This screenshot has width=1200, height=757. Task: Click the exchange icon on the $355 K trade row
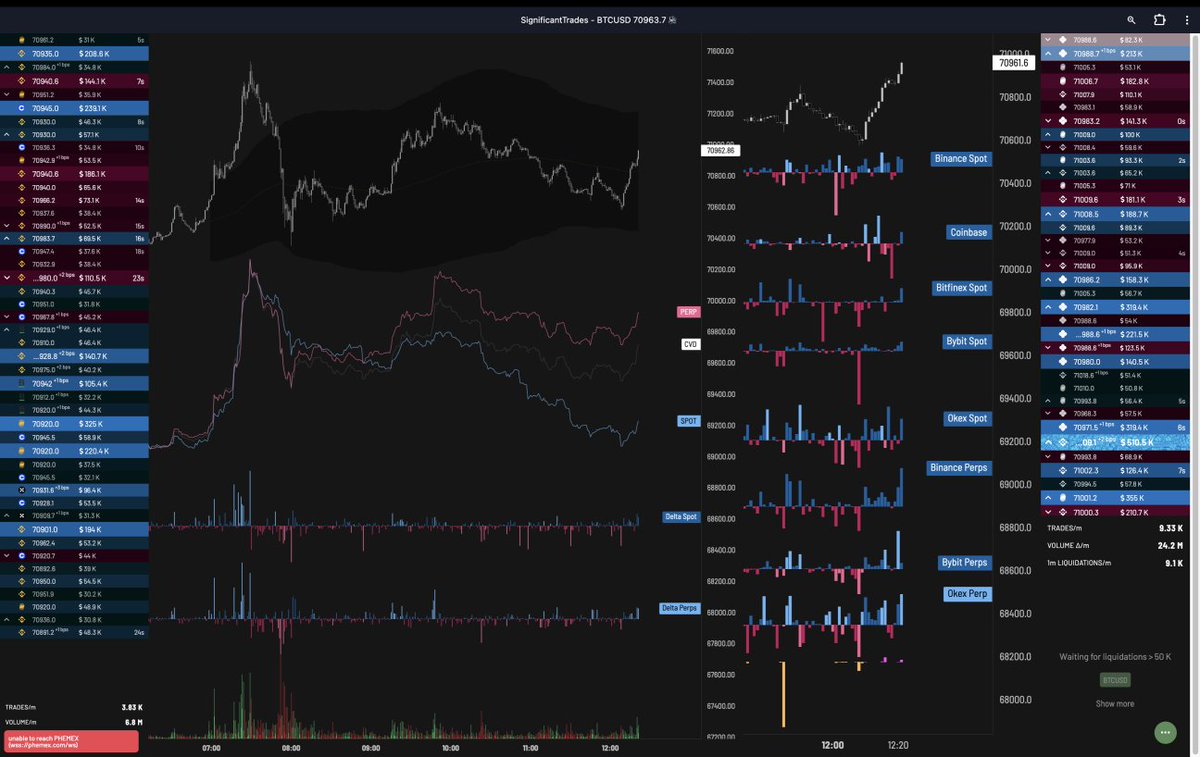1063,497
